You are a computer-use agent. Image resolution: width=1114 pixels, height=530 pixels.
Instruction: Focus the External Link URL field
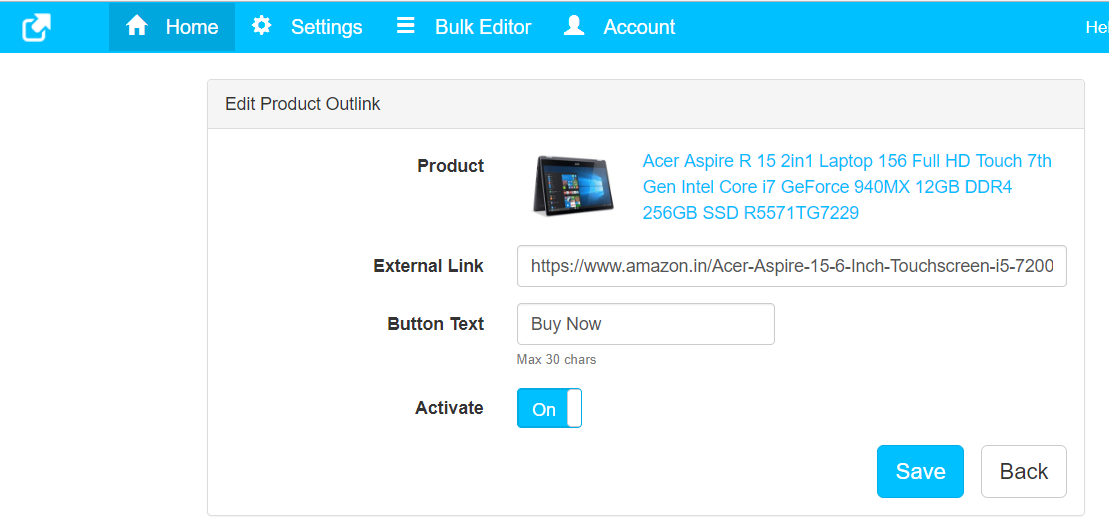tap(791, 266)
